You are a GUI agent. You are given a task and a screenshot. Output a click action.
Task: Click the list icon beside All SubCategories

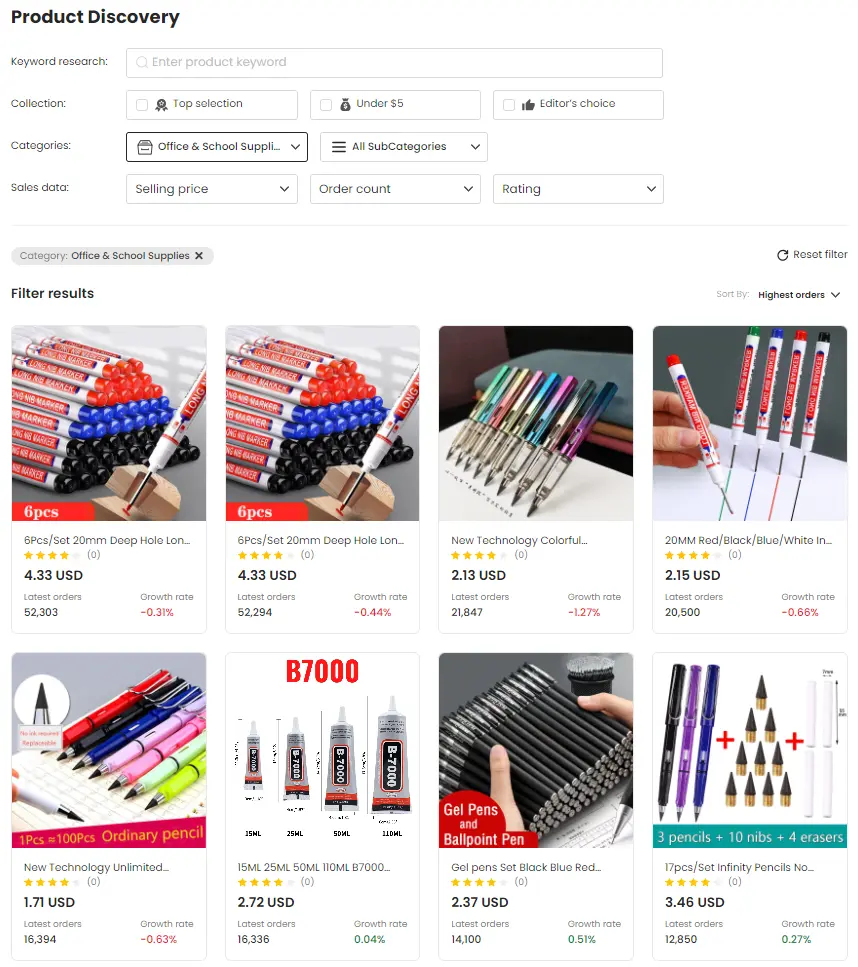pos(339,147)
